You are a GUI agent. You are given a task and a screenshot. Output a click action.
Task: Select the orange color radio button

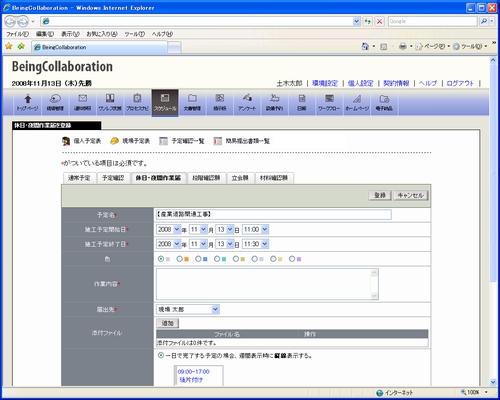(x=180, y=259)
